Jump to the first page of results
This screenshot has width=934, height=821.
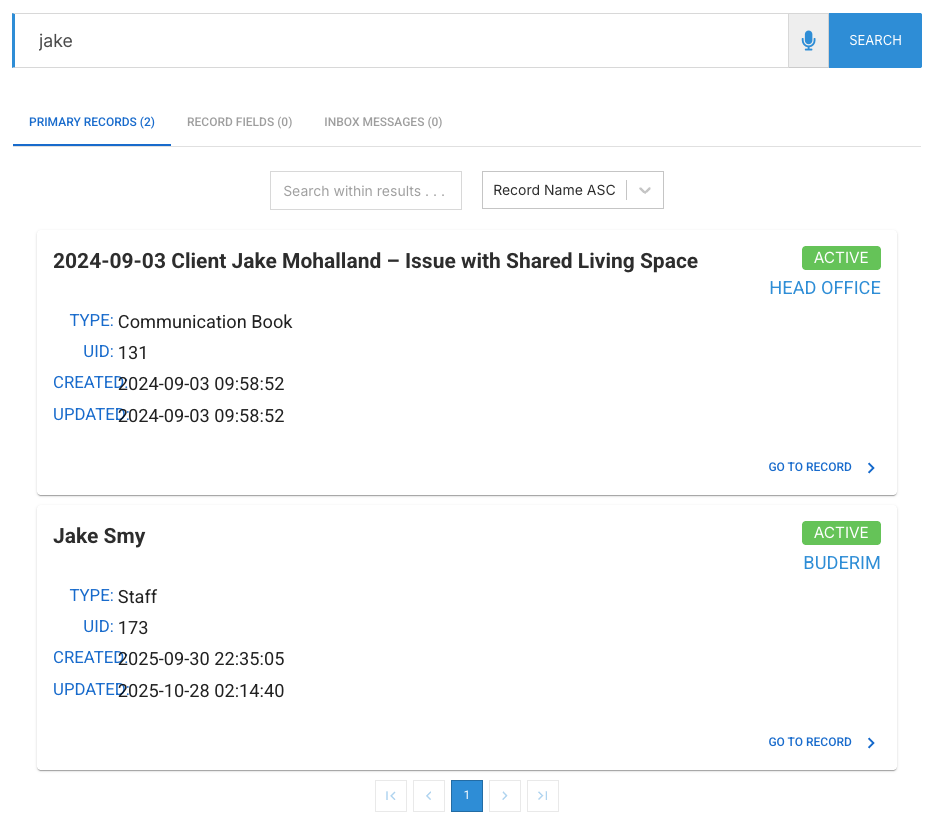(x=391, y=796)
